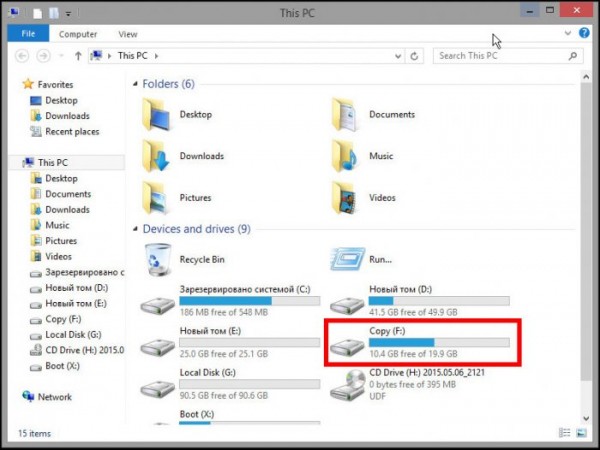Viewport: 600px width, 450px height.
Task: Click This PC in the address breadcrumb
Action: click(x=132, y=56)
